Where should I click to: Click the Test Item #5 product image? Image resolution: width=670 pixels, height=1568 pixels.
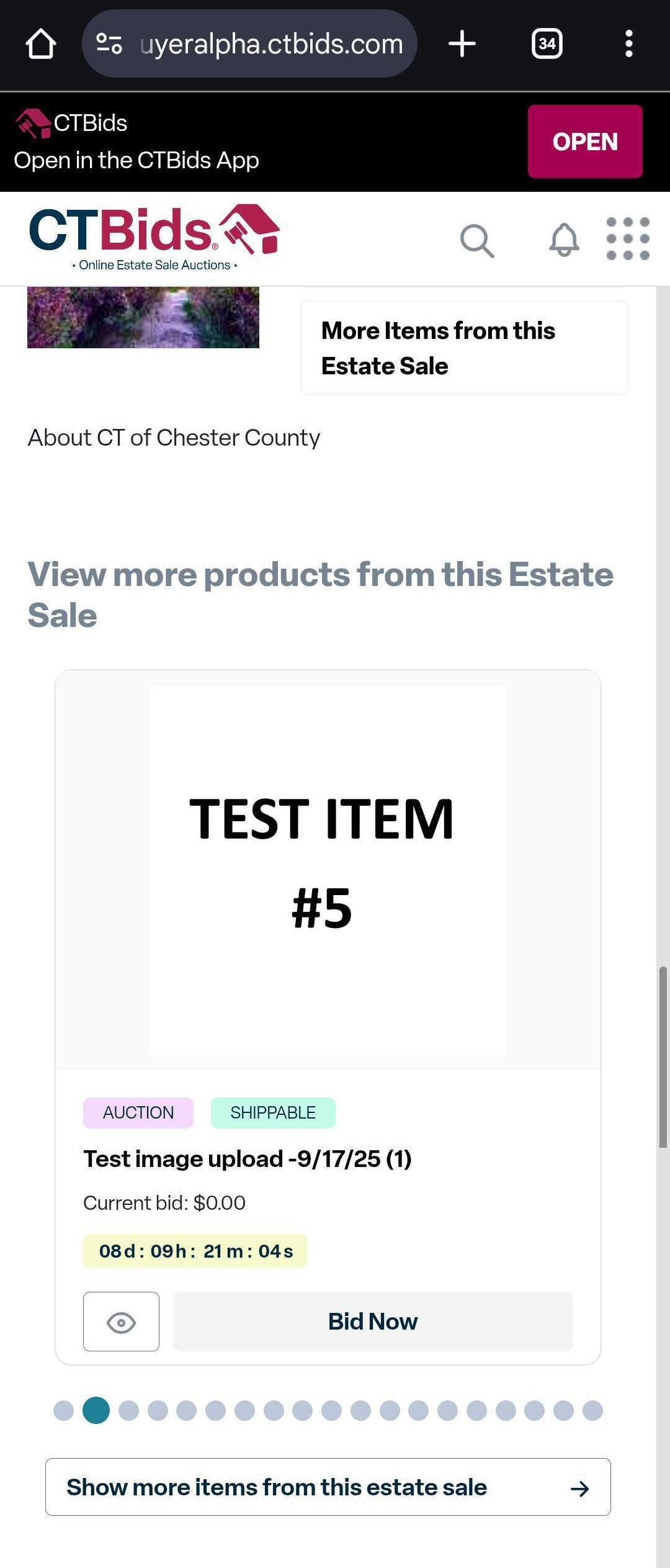(x=328, y=870)
